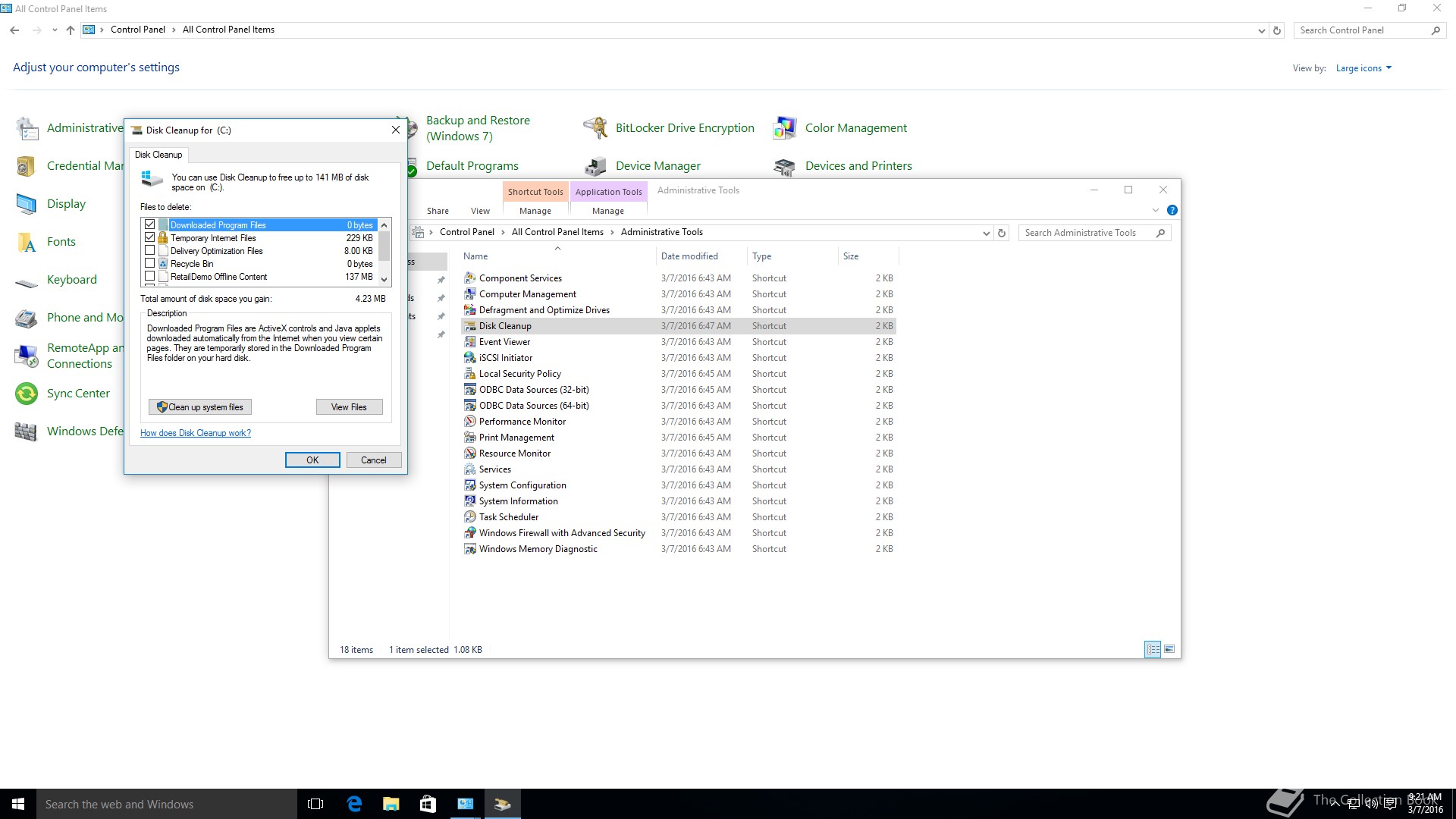Expand Administrative Tools address bar dropdown
This screenshot has height=819, width=1456.
pos(986,233)
